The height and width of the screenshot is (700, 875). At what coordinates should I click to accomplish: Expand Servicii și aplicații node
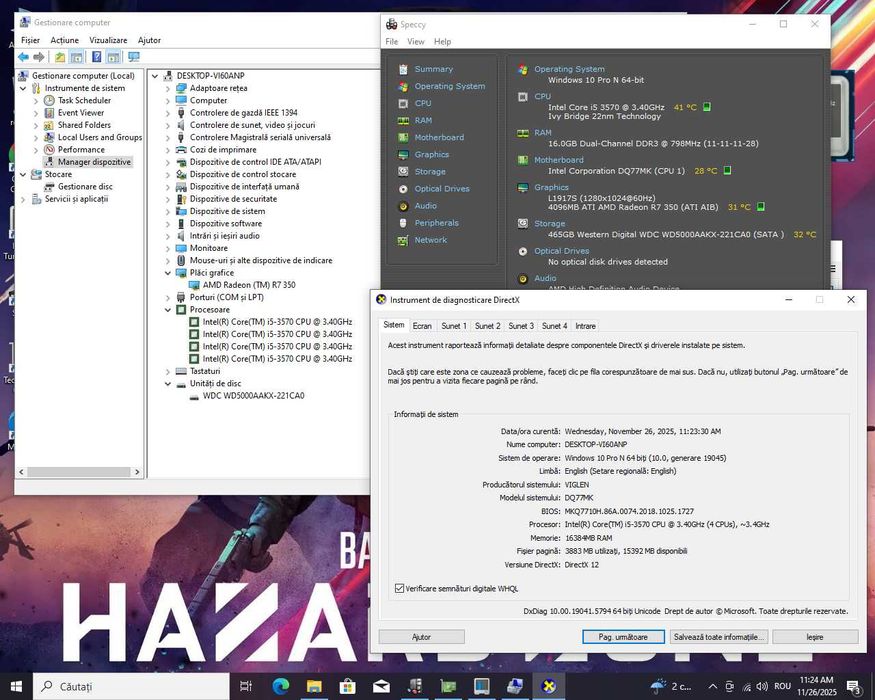[x=23, y=199]
